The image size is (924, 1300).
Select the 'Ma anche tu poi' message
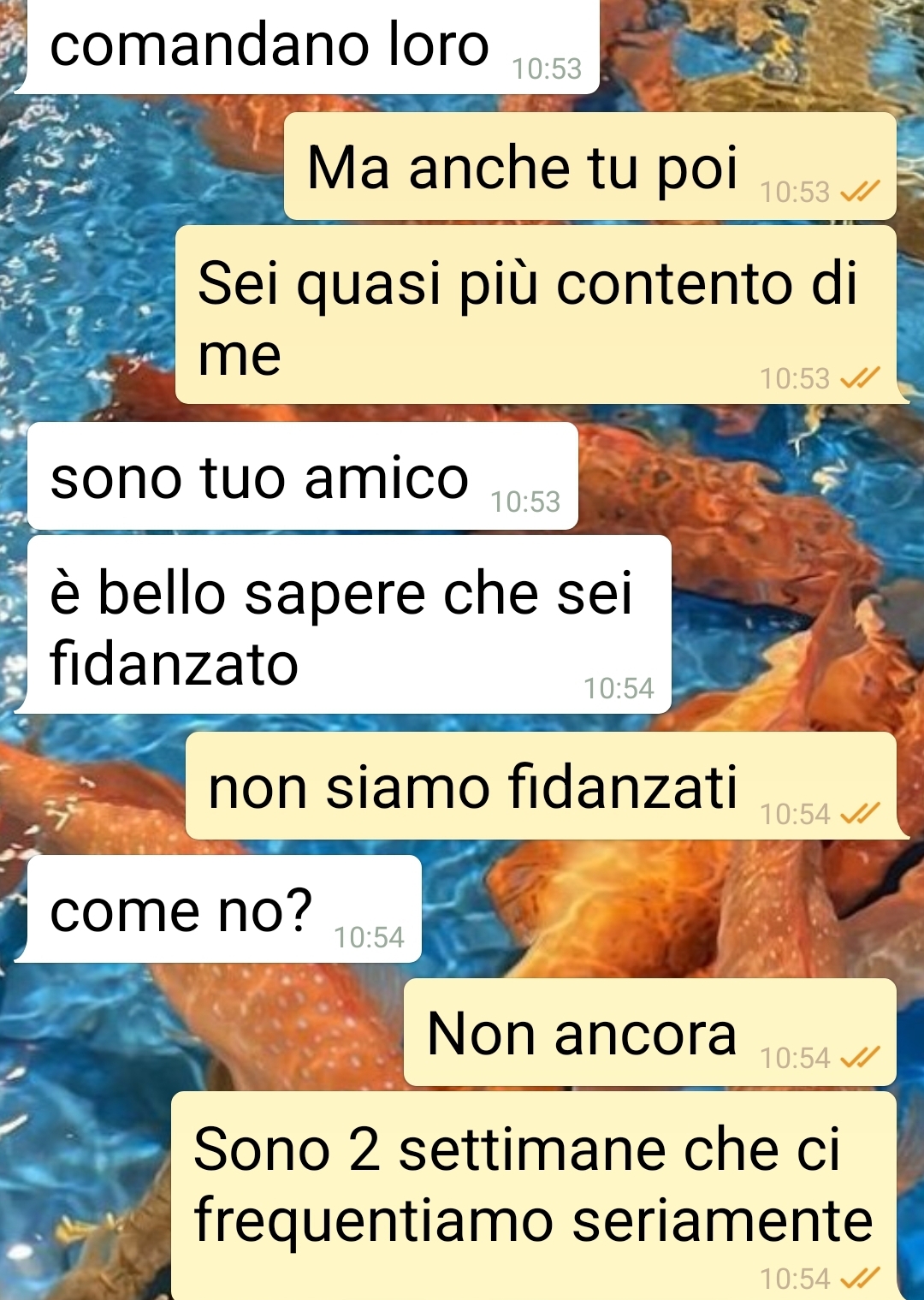point(590,167)
